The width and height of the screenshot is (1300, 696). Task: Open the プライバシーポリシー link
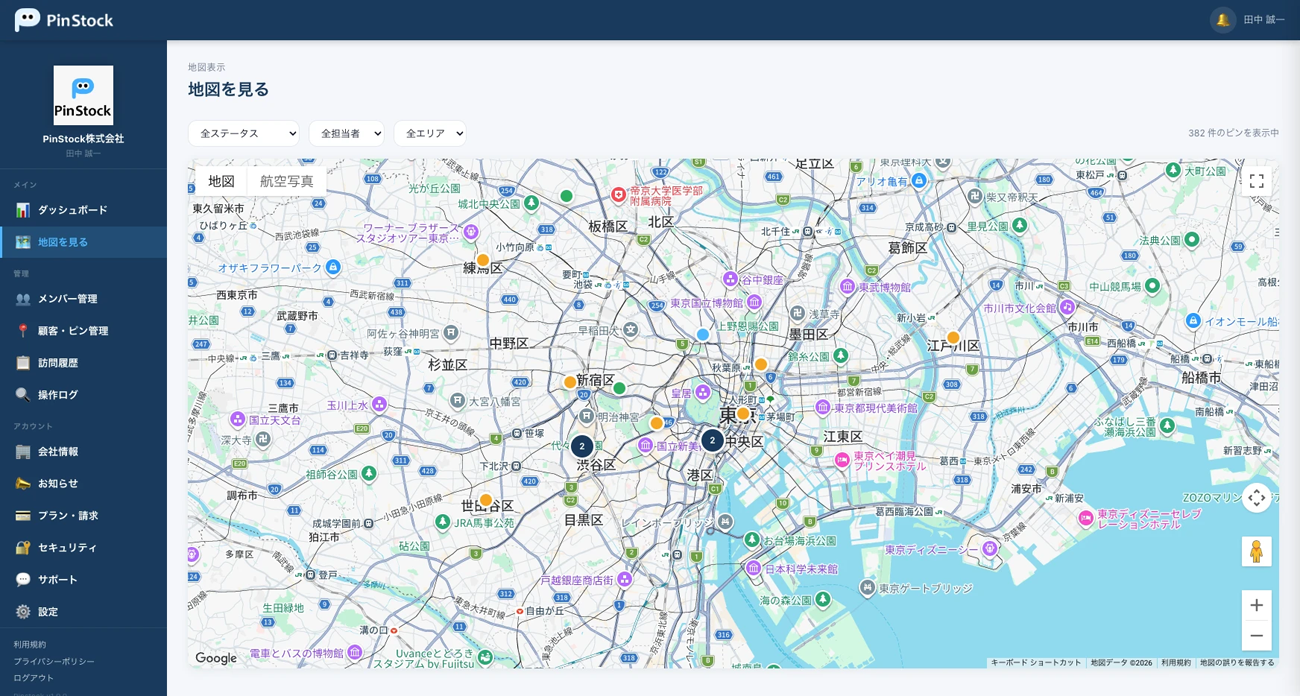[x=54, y=662]
